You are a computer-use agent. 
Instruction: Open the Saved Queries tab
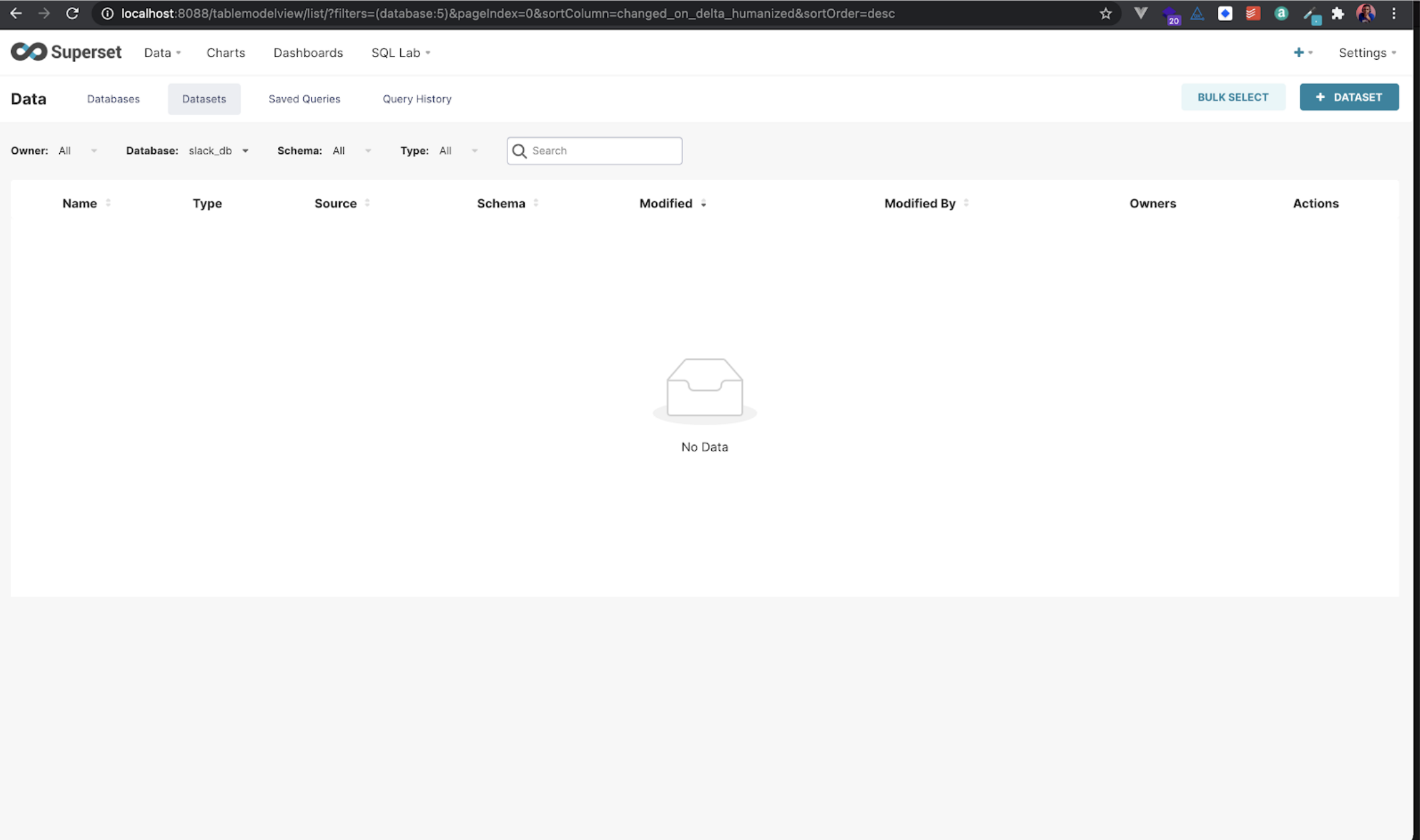pyautogui.click(x=304, y=99)
